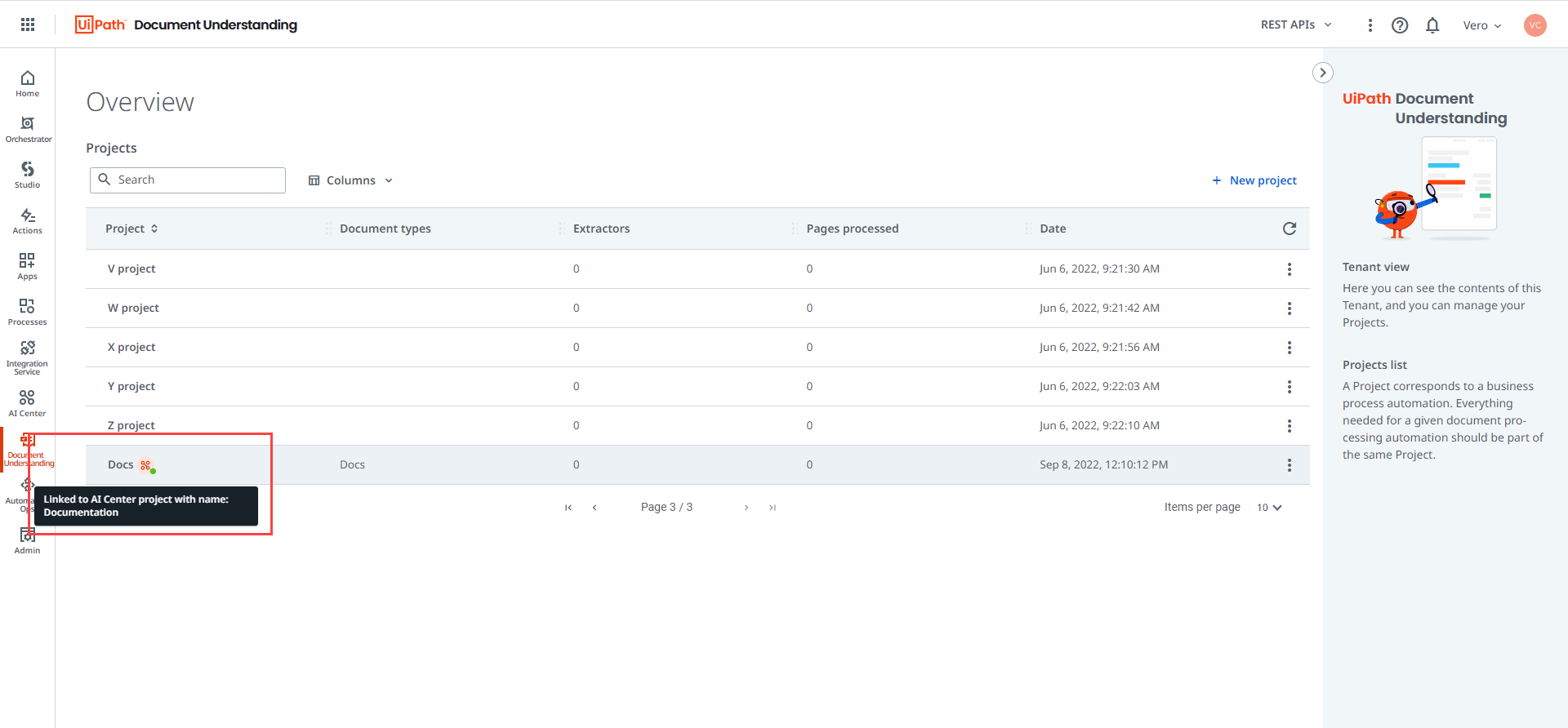Image resolution: width=1568 pixels, height=728 pixels.
Task: Open options menu for Docs project
Action: pos(1290,465)
